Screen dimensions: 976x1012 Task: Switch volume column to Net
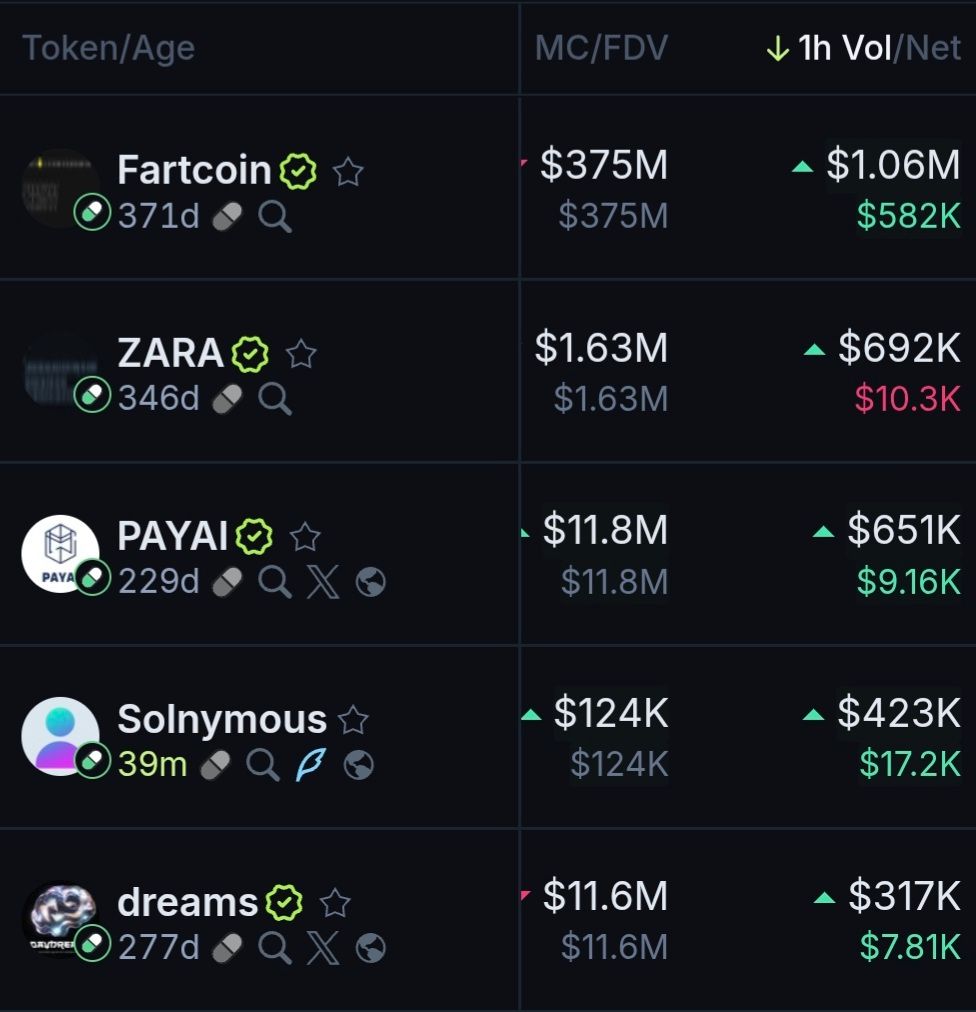[x=931, y=49]
